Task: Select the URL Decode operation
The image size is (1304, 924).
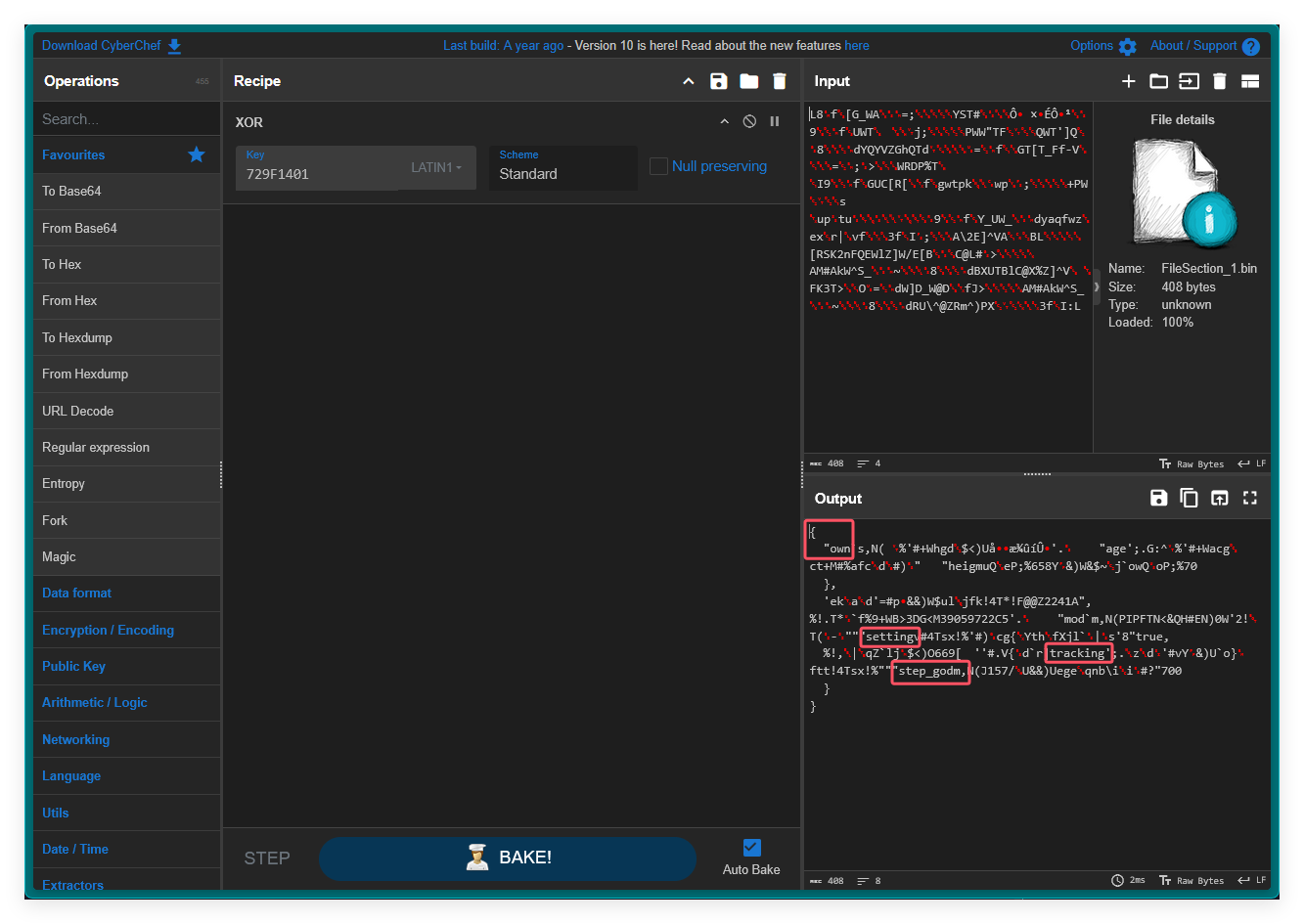Action: click(x=126, y=411)
